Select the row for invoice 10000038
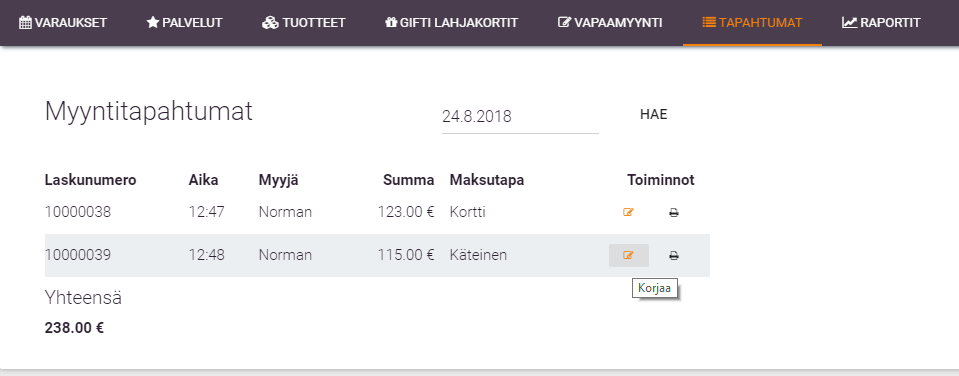The width and height of the screenshot is (959, 376). [377, 213]
